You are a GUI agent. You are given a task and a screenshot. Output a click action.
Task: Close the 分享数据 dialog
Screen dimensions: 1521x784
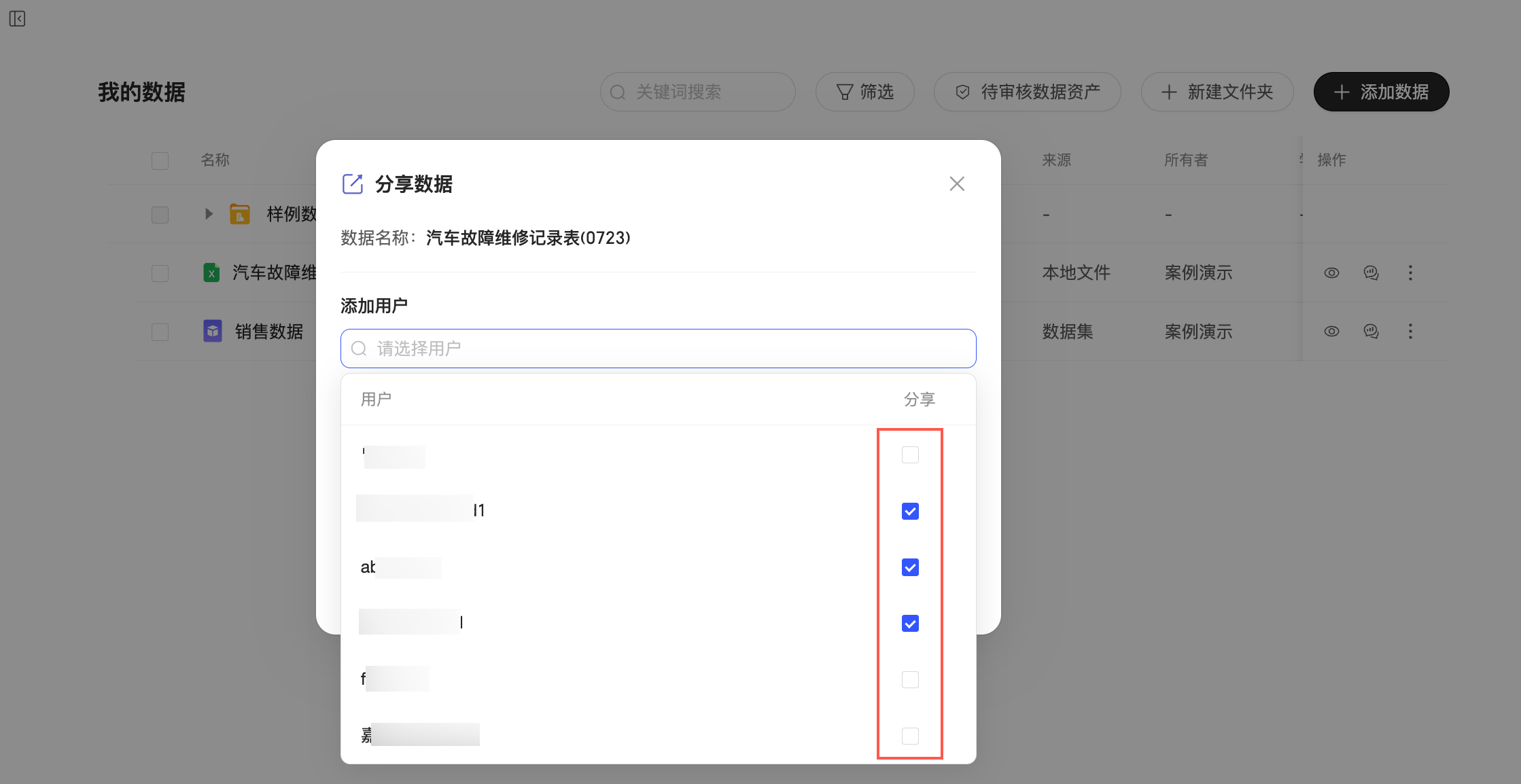pyautogui.click(x=957, y=183)
